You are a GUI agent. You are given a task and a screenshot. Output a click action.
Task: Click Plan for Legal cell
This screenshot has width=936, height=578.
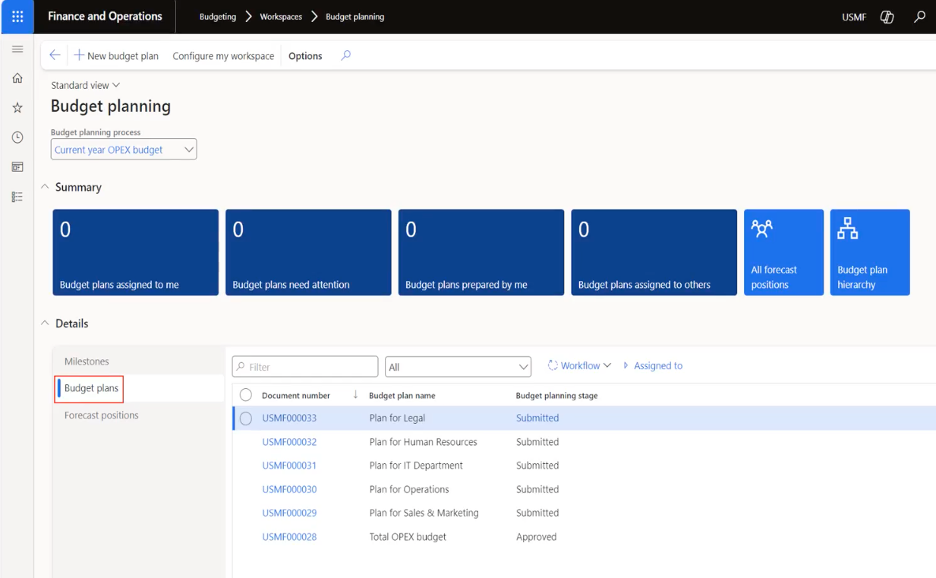(397, 418)
